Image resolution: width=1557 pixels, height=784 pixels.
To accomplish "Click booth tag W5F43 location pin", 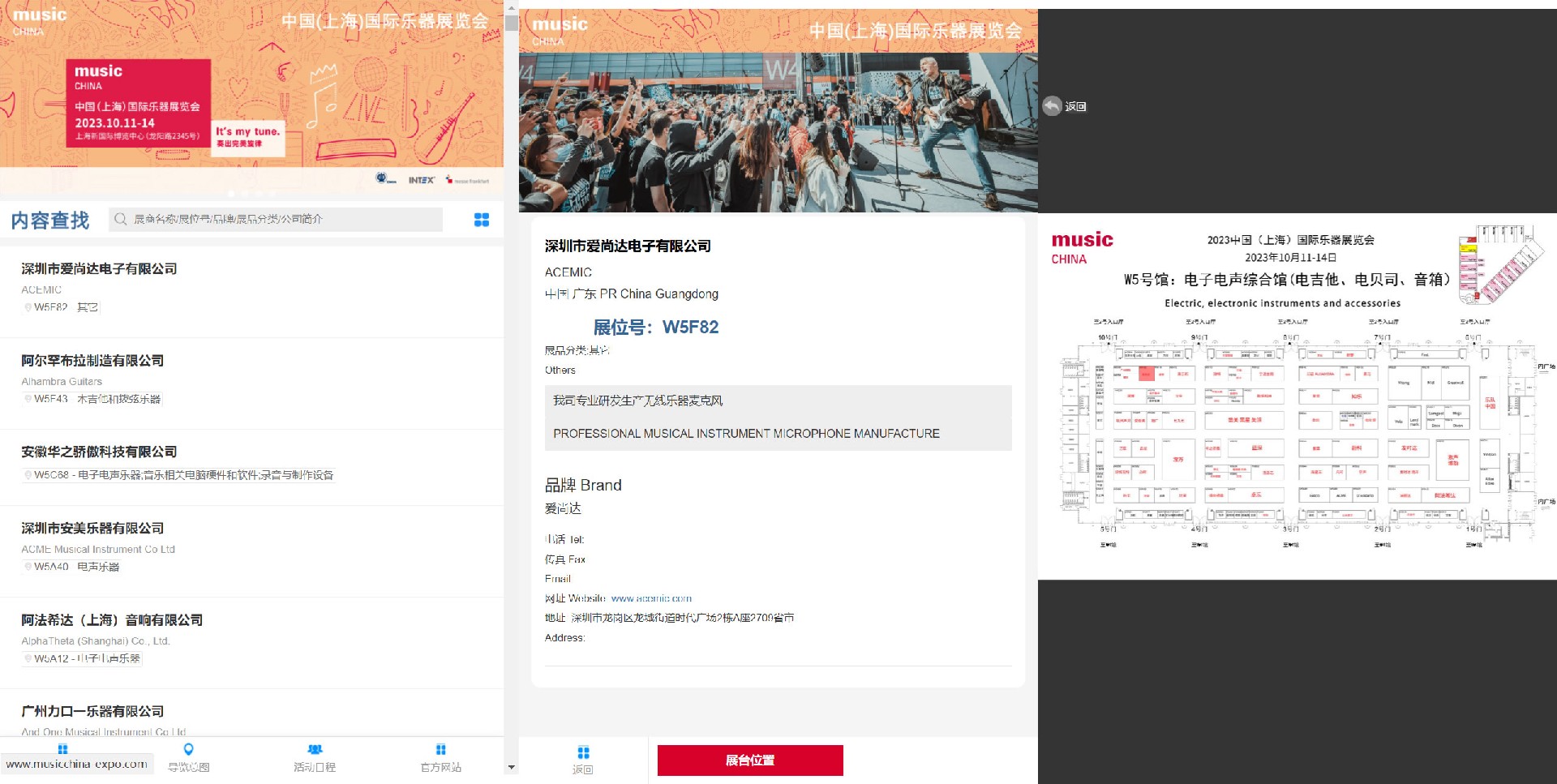I will pos(28,399).
